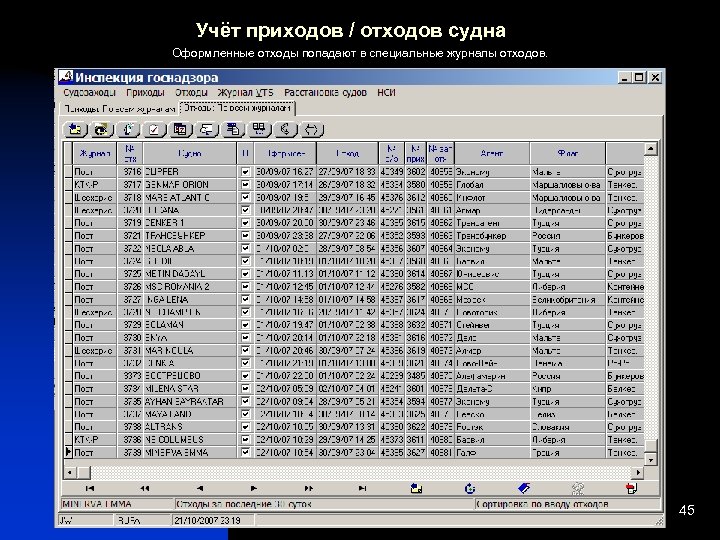Open the Журнал VTS menu

pos(245,93)
